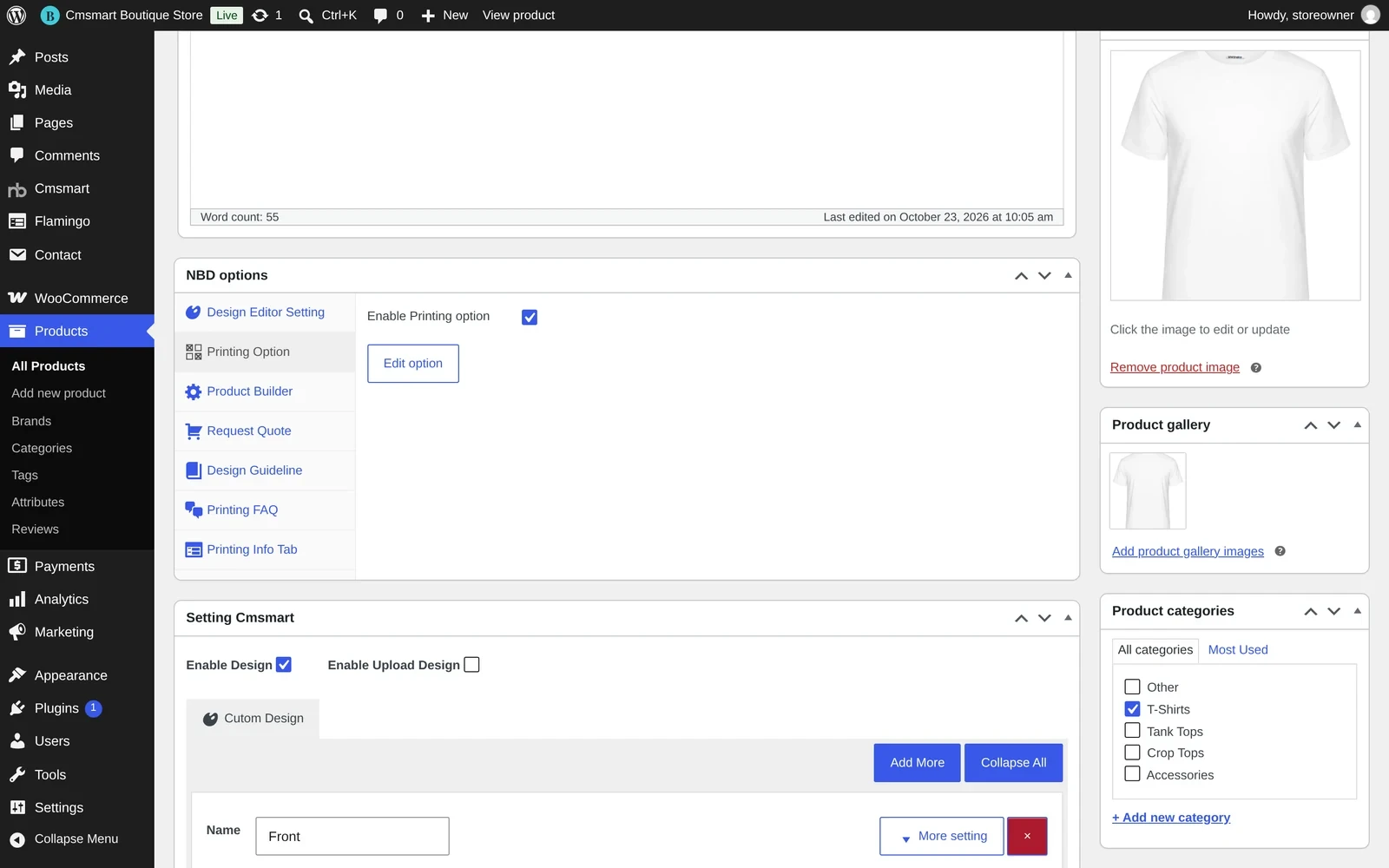Open the Product Builder tab
1389x868 pixels.
(265, 391)
